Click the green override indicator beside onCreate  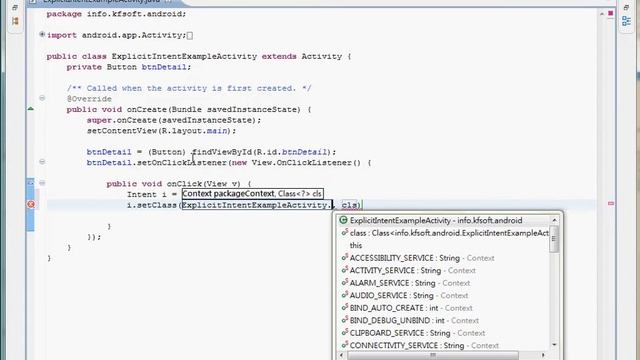(x=31, y=109)
